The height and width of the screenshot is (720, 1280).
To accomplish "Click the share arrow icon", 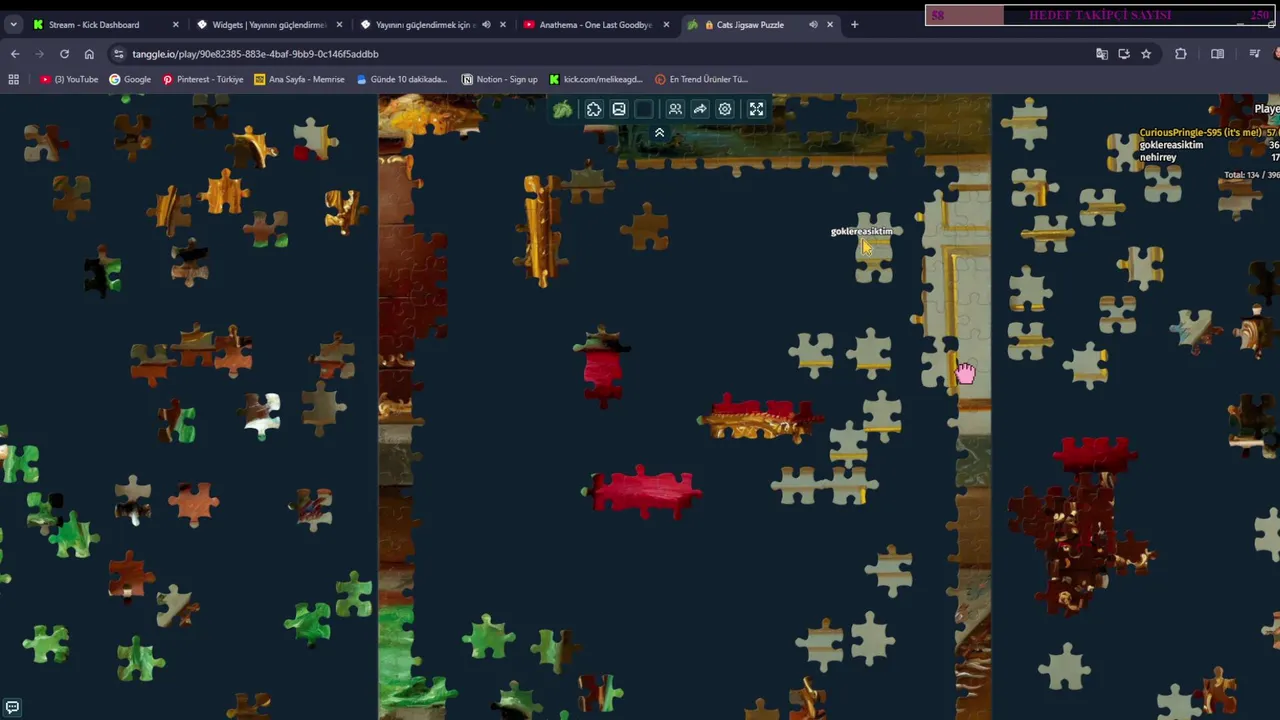I will click(x=700, y=109).
